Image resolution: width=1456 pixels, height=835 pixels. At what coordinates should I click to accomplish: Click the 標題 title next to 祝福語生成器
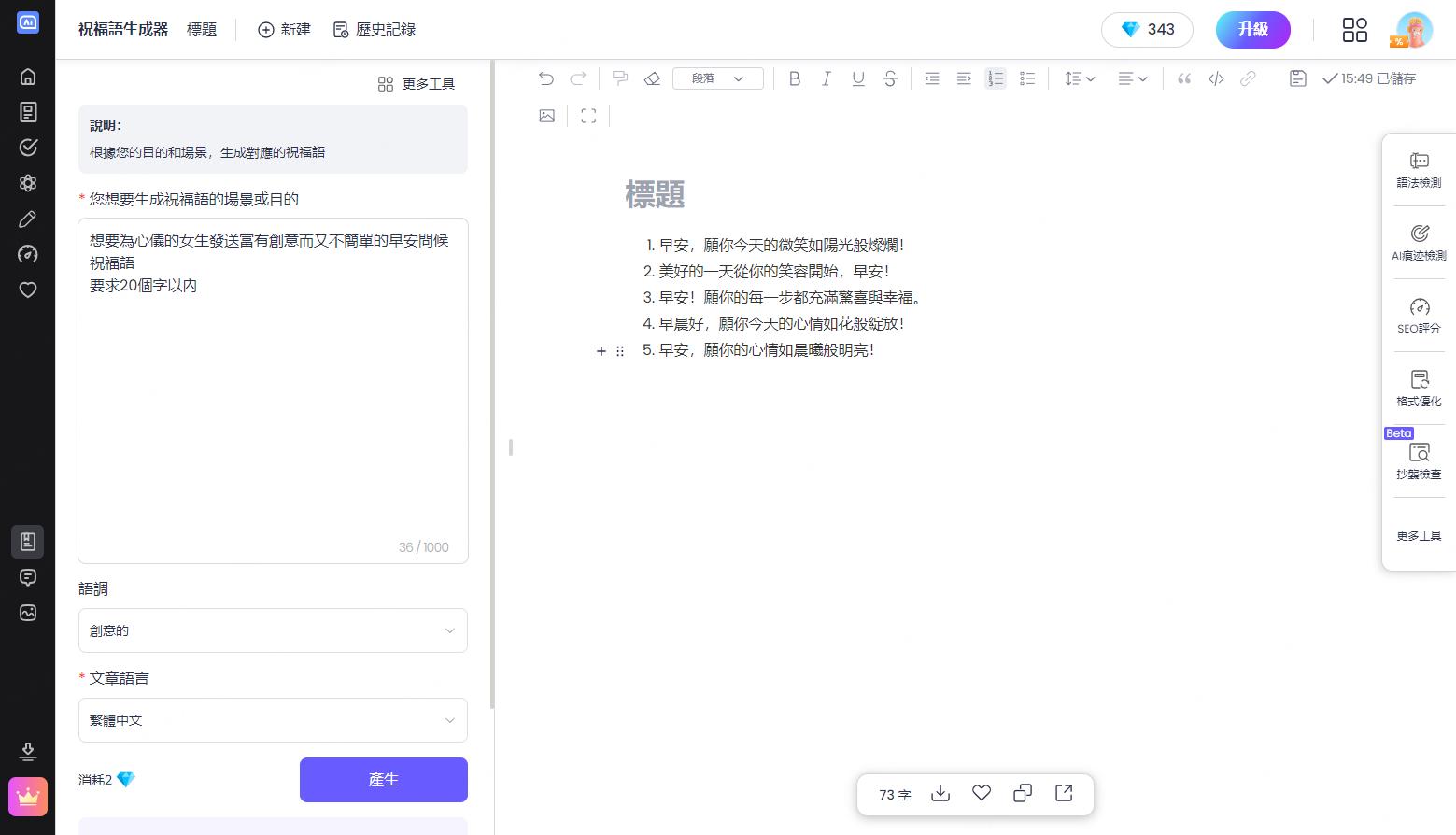pyautogui.click(x=202, y=30)
